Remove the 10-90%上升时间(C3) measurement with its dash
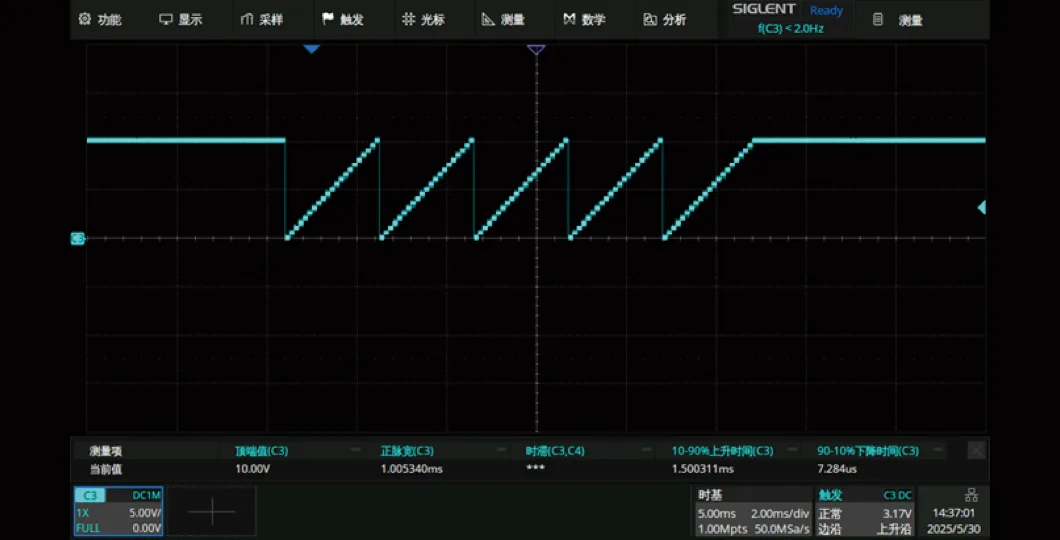Screen dimensions: 1060x540 pos(792,450)
